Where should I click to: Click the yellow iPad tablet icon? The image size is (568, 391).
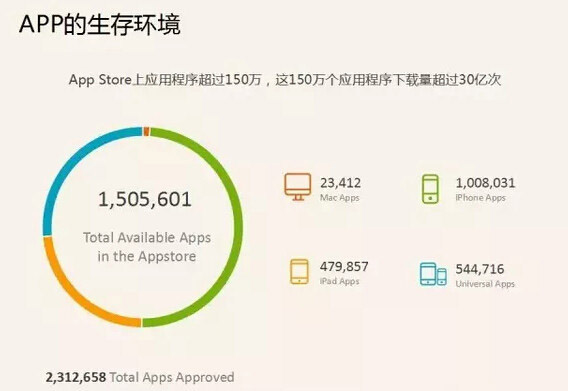point(299,271)
